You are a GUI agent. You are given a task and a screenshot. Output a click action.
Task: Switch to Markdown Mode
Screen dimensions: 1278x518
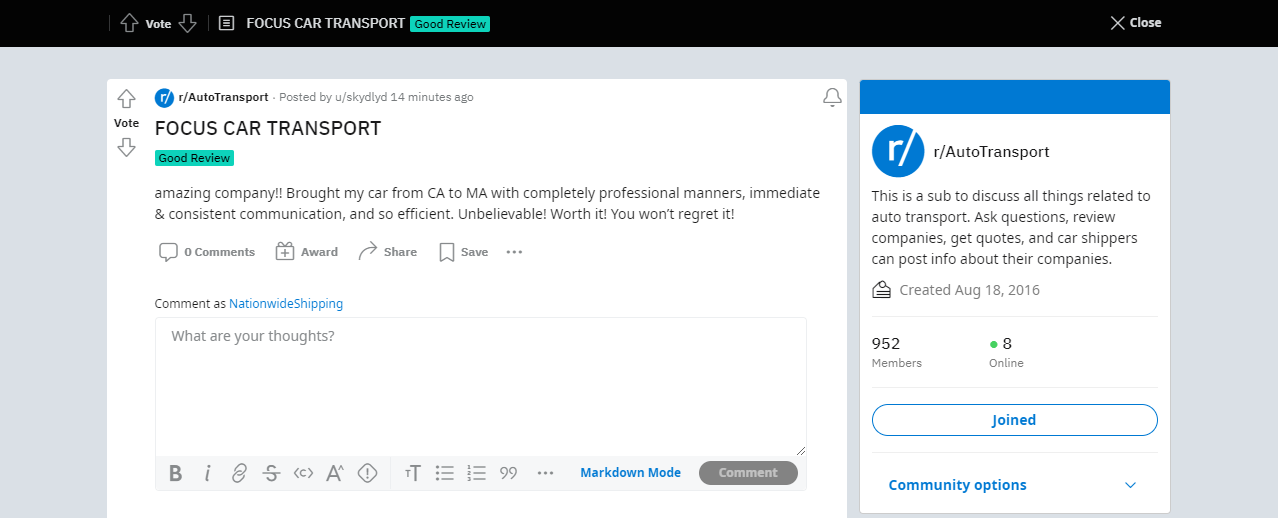(631, 473)
